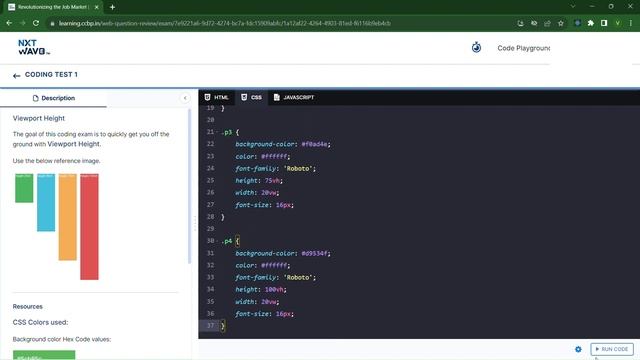The width and height of the screenshot is (640, 360).
Task: Switch to the CSS tab
Action: 251,97
